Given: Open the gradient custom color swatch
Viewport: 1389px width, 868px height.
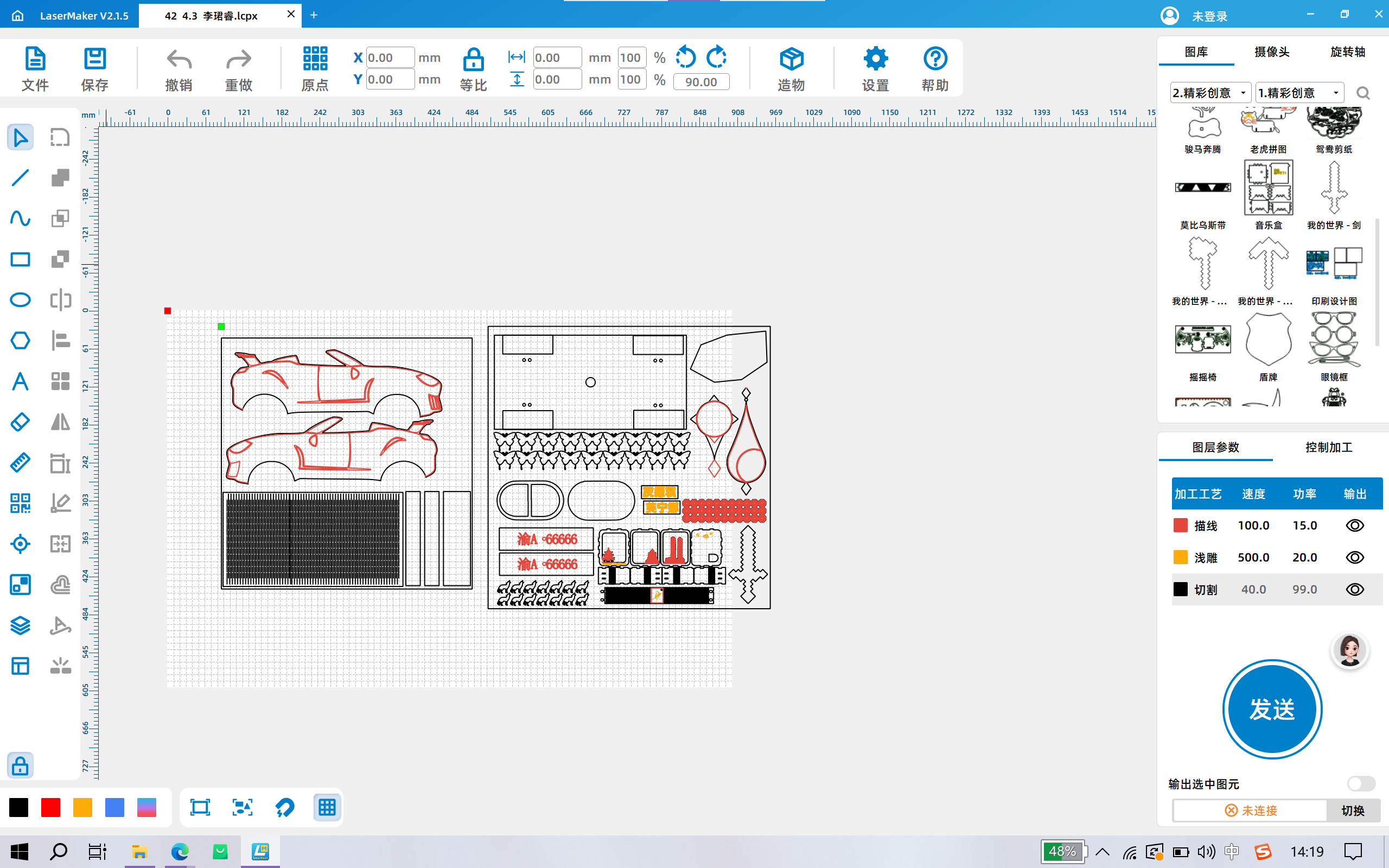Looking at the screenshot, I should tap(147, 808).
